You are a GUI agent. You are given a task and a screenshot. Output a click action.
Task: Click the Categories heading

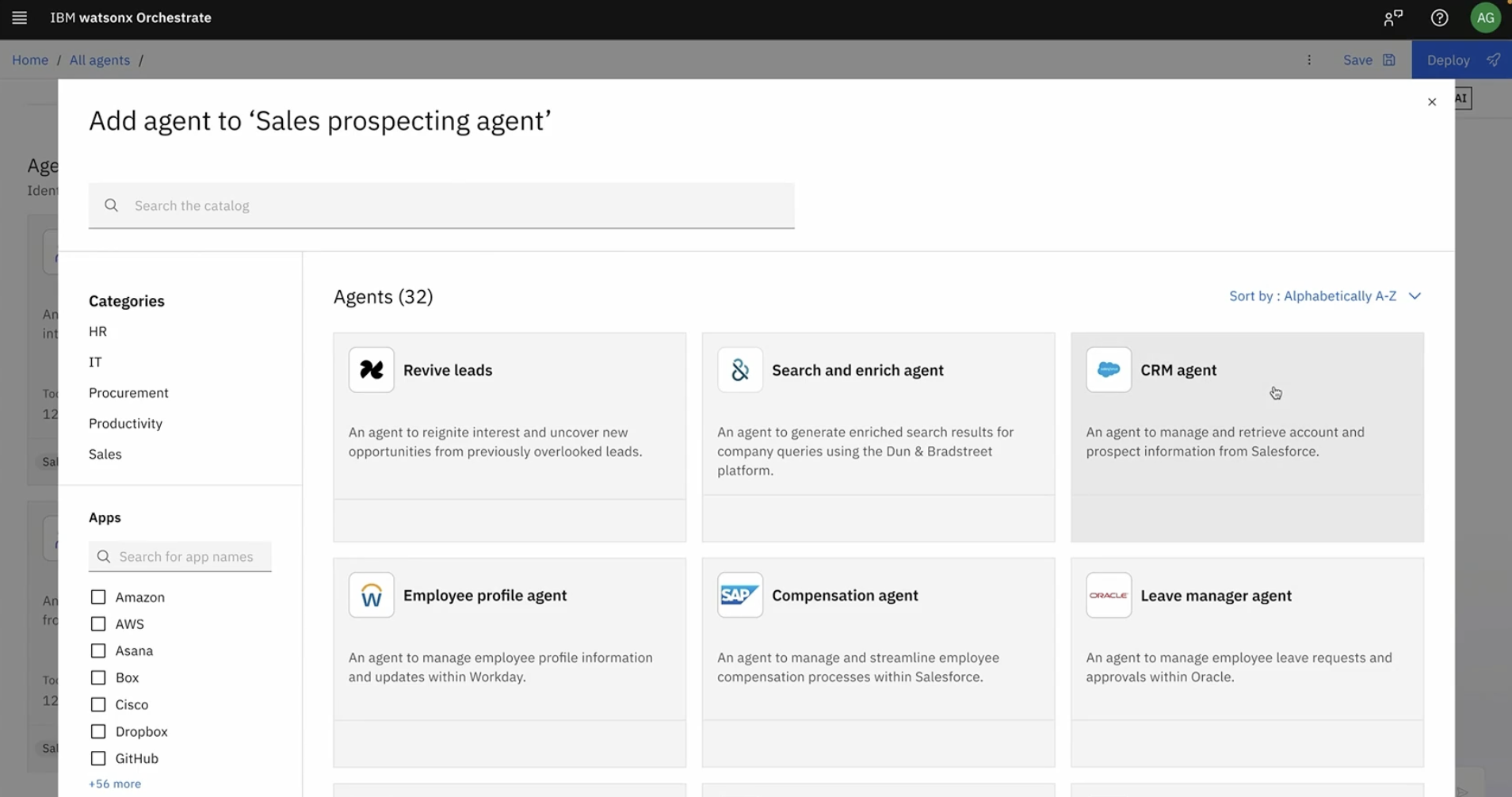tap(127, 301)
